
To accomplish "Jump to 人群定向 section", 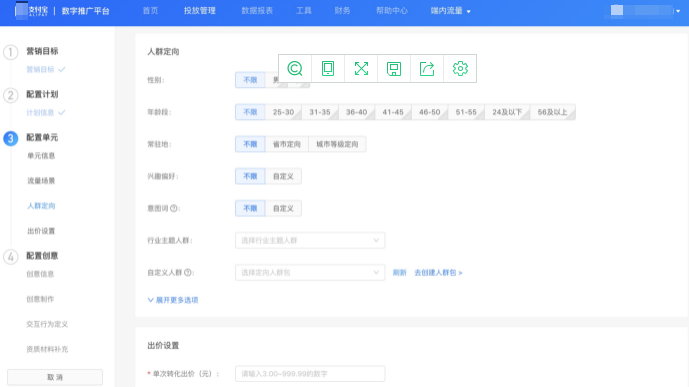I will [x=41, y=206].
